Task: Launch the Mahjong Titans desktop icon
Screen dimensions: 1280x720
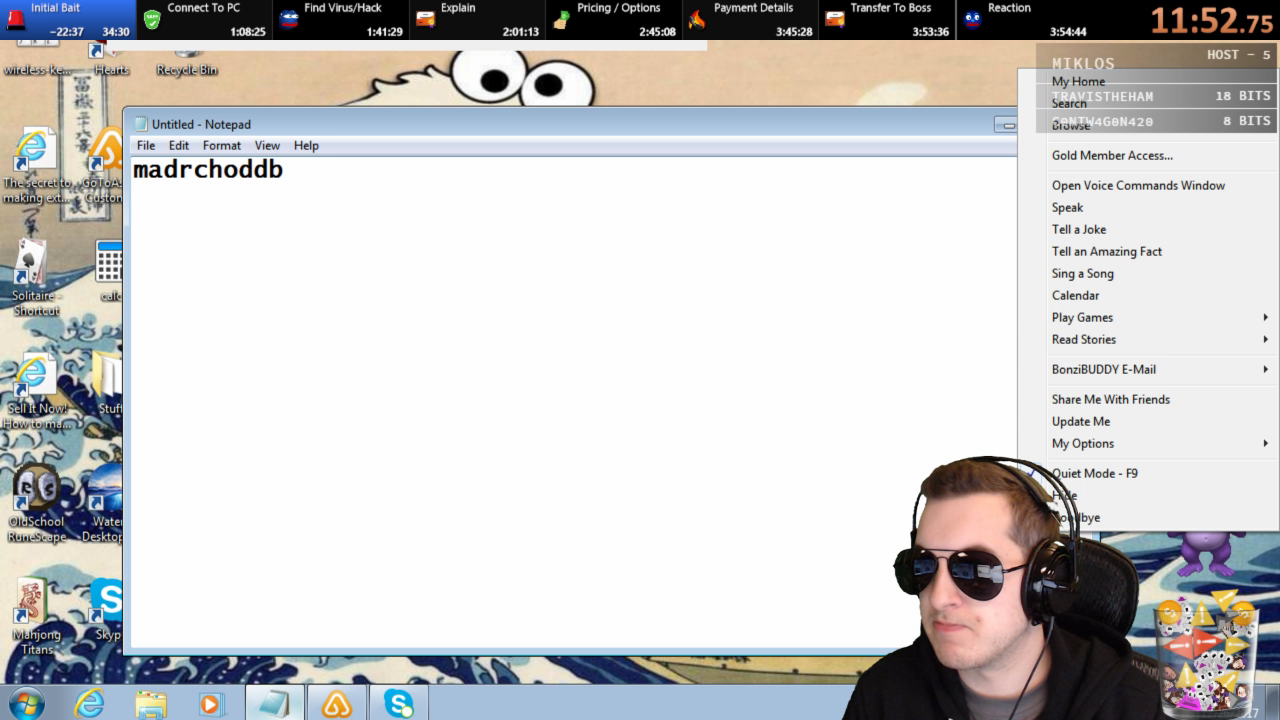Action: point(36,617)
